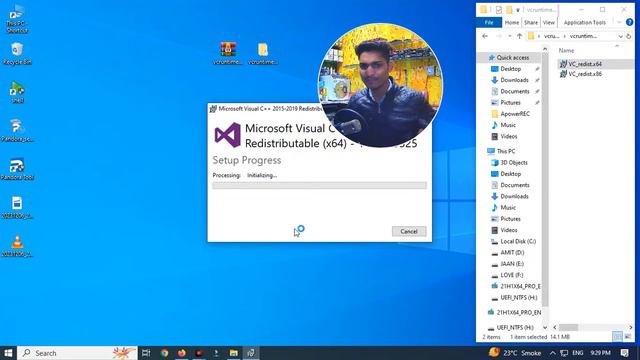The image size is (640, 360).
Task: Switch to large icons view
Action: pyautogui.click(x=628, y=337)
